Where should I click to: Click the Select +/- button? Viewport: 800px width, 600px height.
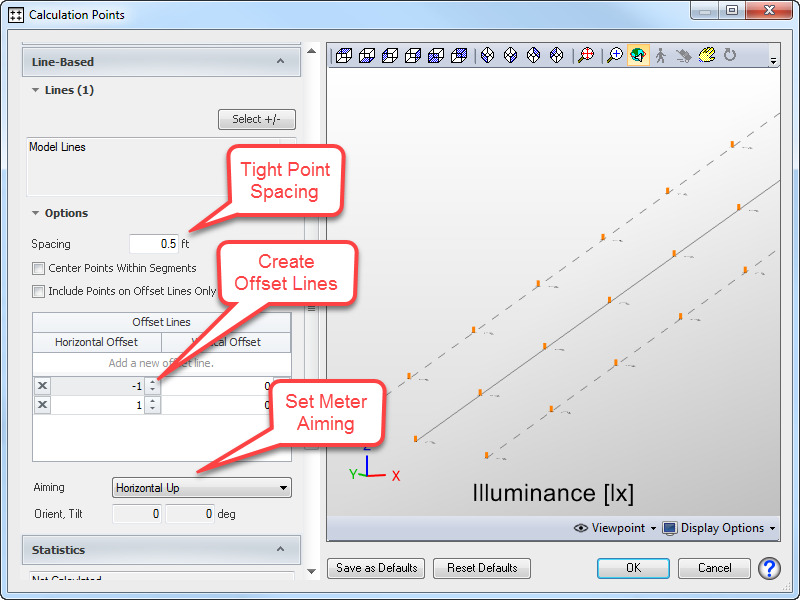[257, 120]
